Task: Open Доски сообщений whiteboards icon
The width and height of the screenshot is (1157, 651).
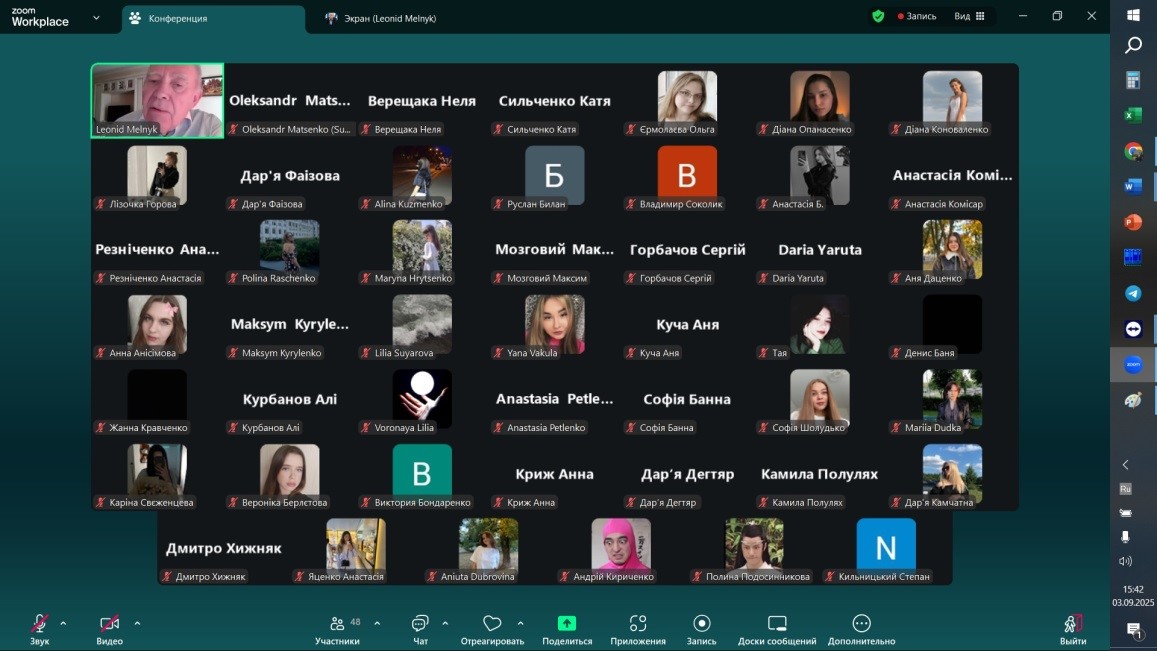Action: point(777,624)
